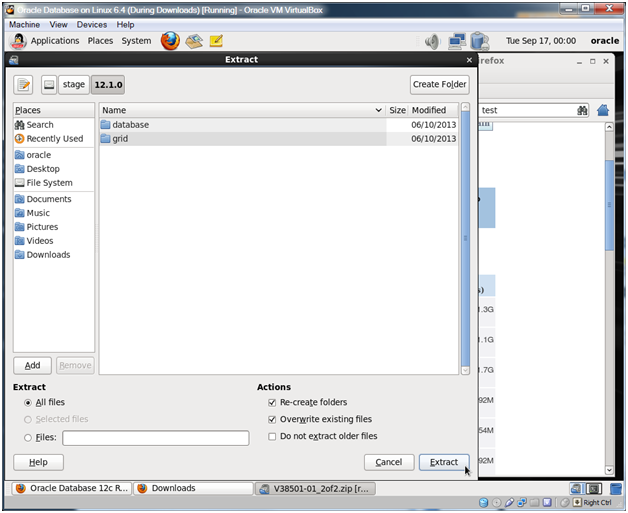628x513 pixels.
Task: Open the volume speaker icon in panel
Action: pyautogui.click(x=432, y=42)
